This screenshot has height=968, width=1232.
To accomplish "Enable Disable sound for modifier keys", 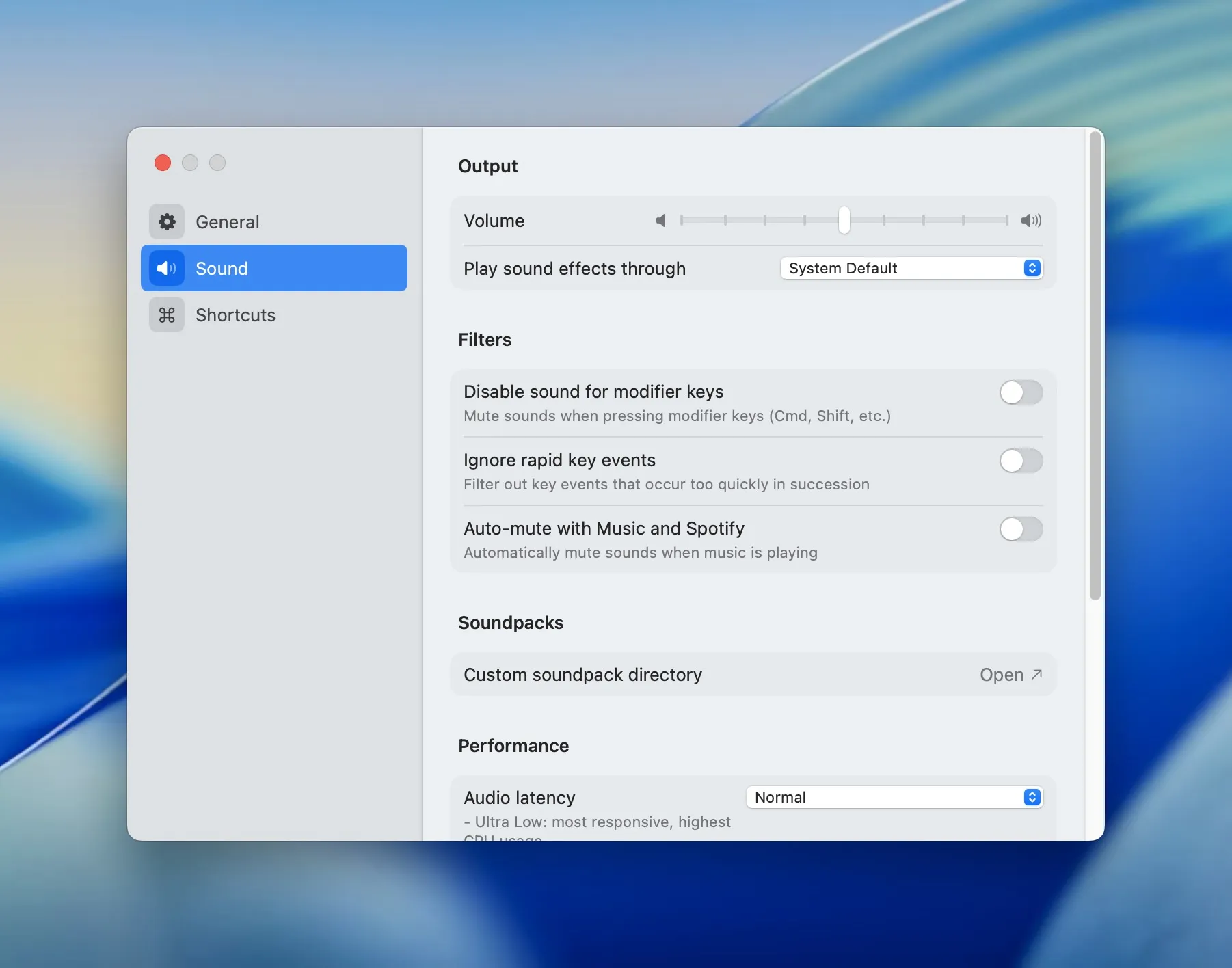I will [1020, 392].
